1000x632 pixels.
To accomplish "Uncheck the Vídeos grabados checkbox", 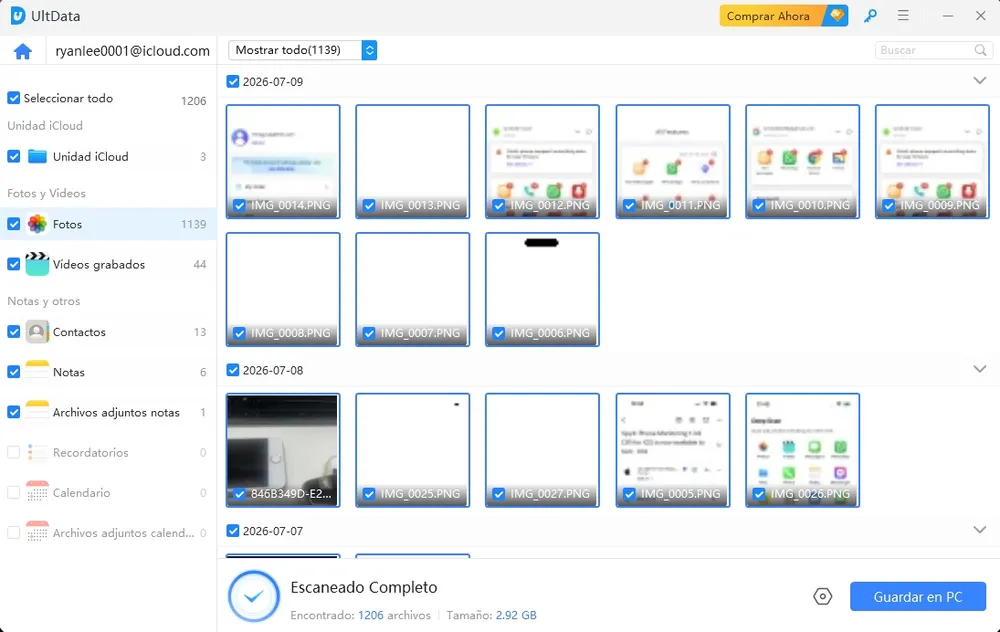I will pos(13,264).
